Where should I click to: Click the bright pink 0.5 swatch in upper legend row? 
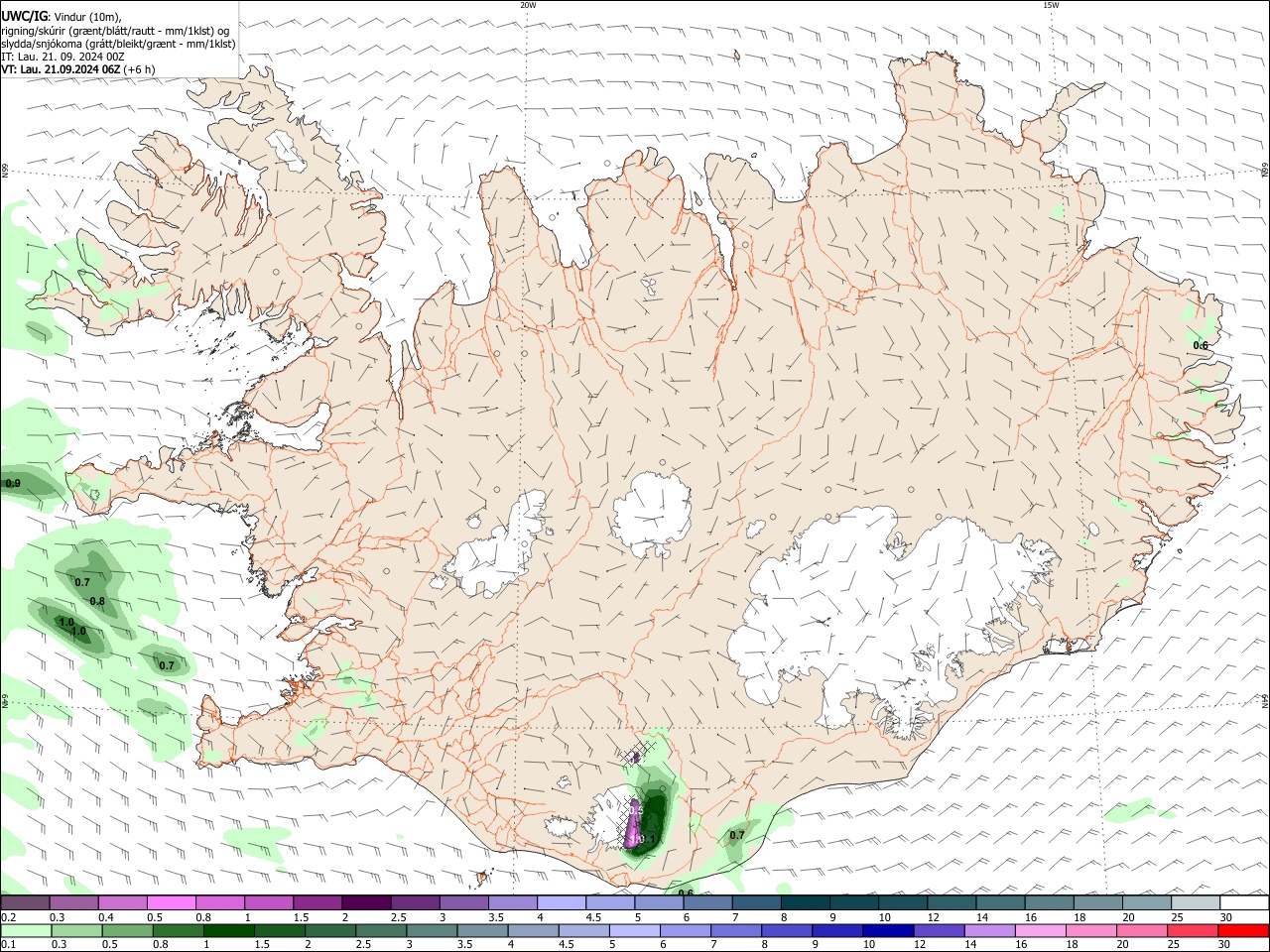point(171,903)
